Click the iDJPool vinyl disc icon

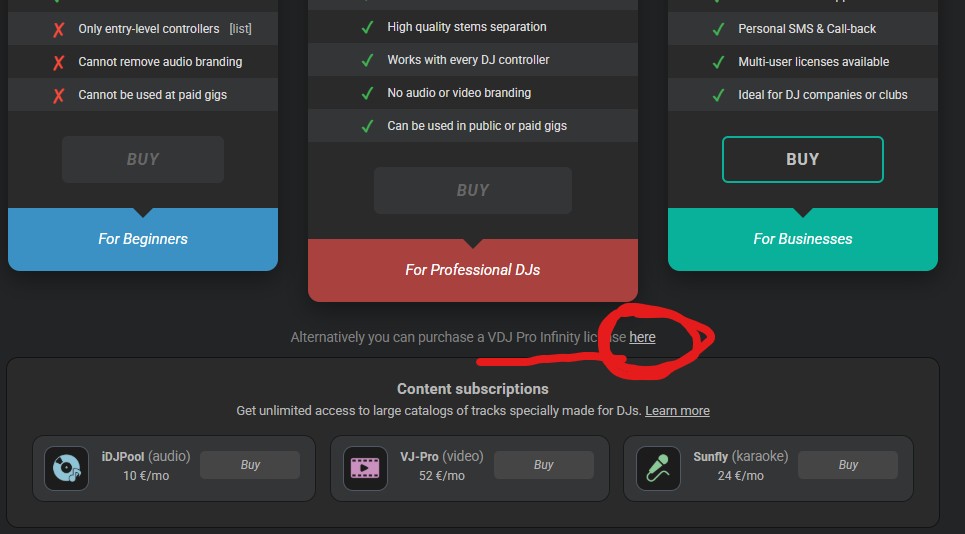tap(66, 468)
